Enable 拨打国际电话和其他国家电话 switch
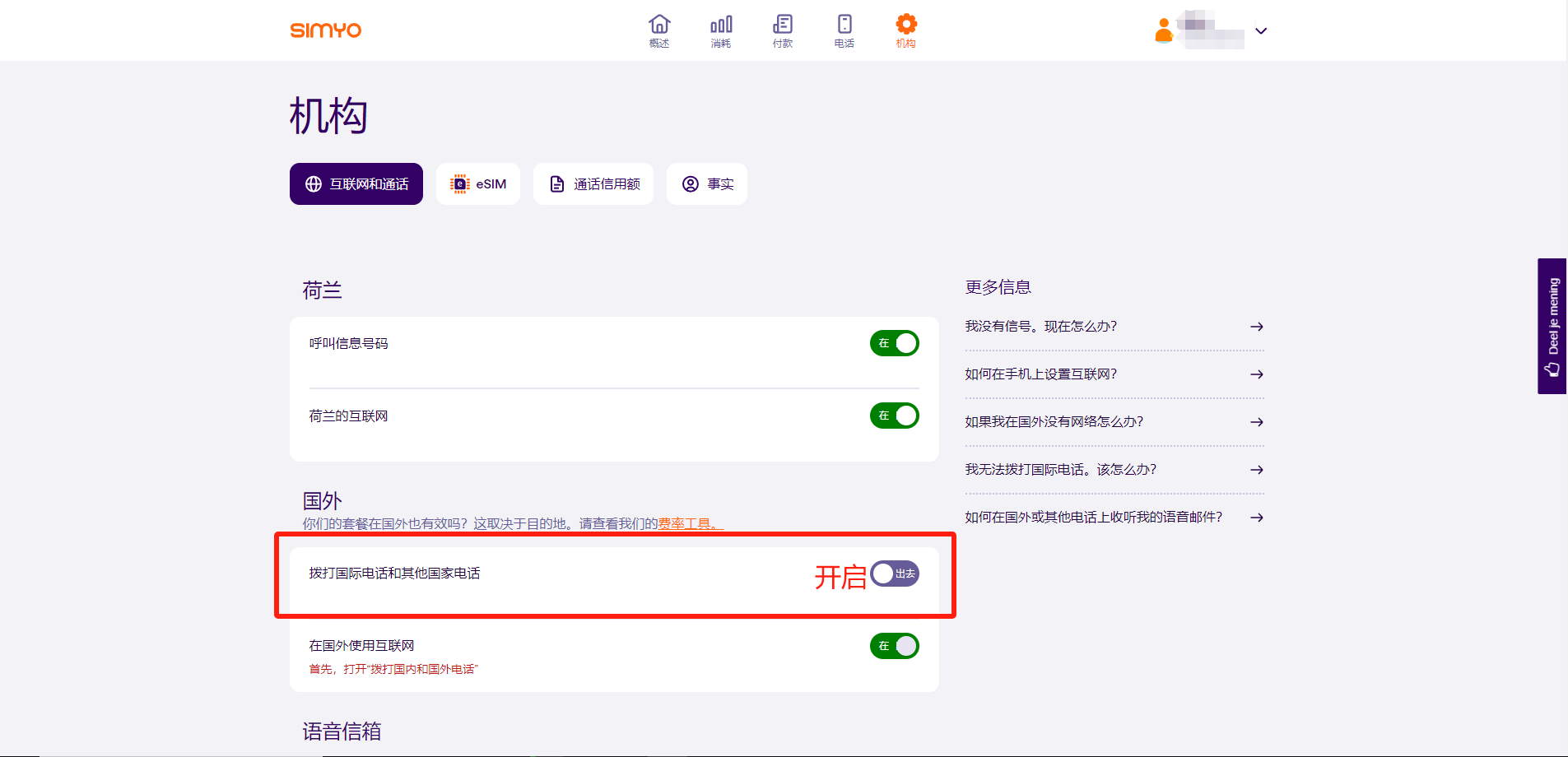 [894, 574]
